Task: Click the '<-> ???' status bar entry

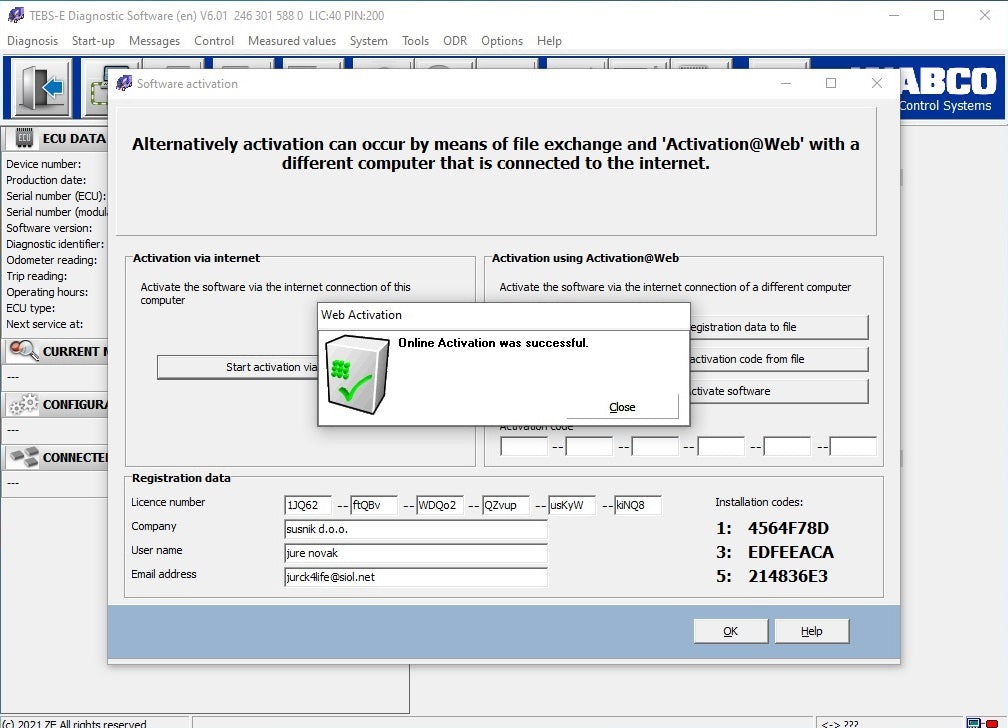Action: 840,723
